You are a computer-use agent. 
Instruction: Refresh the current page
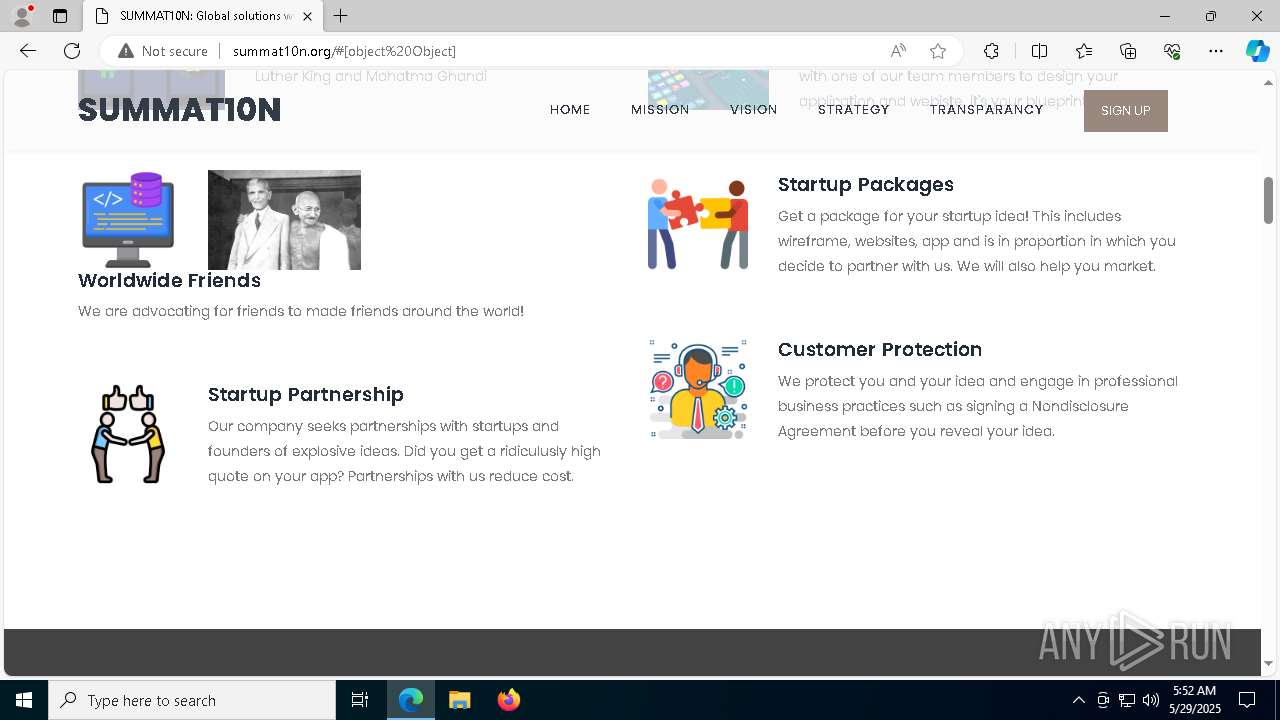(x=72, y=51)
